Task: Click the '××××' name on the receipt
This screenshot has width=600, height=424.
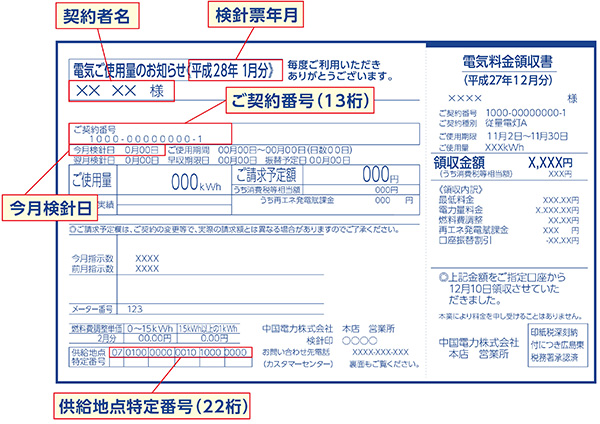Action: pyautogui.click(x=465, y=99)
